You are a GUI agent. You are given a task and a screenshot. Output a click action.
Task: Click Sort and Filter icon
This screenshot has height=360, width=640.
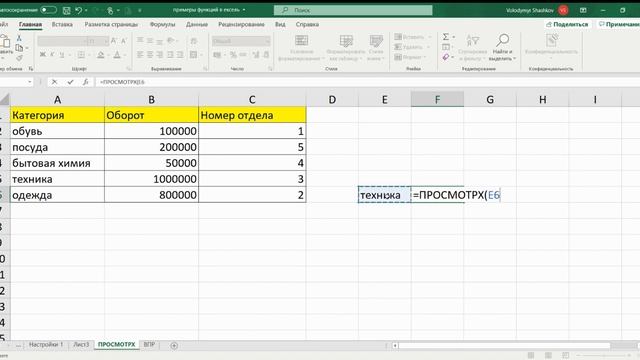click(x=473, y=41)
